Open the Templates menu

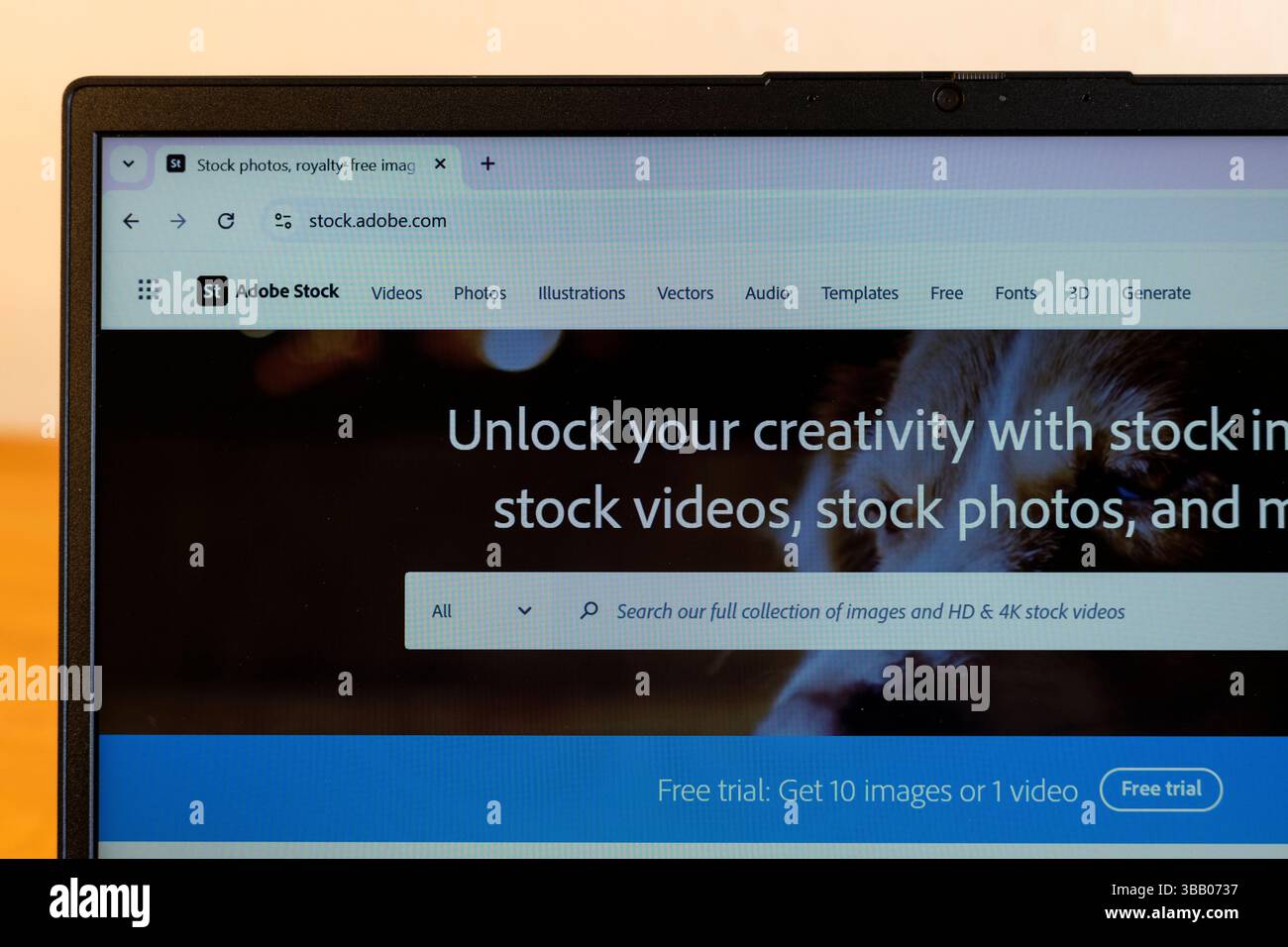[859, 293]
